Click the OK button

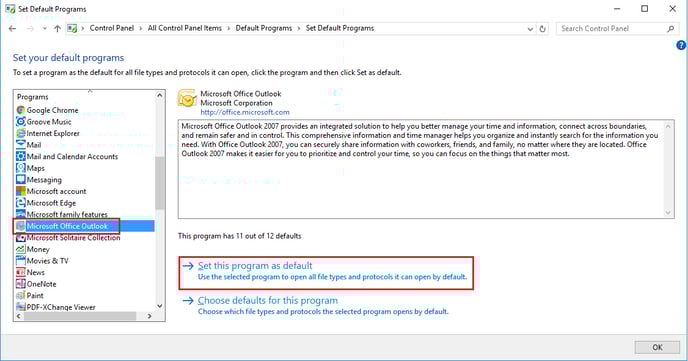657,347
